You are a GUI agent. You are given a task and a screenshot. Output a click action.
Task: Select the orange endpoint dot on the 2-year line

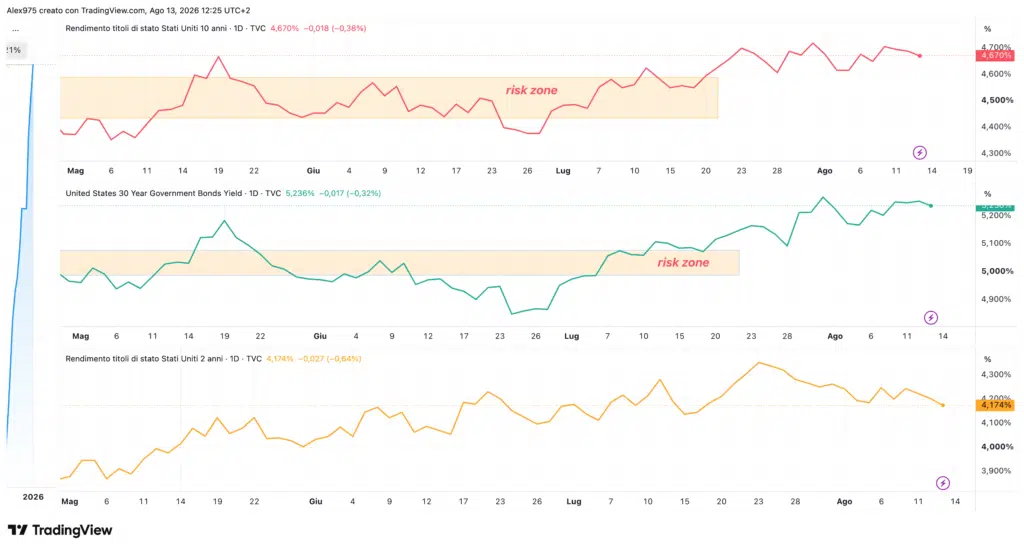[x=942, y=406]
